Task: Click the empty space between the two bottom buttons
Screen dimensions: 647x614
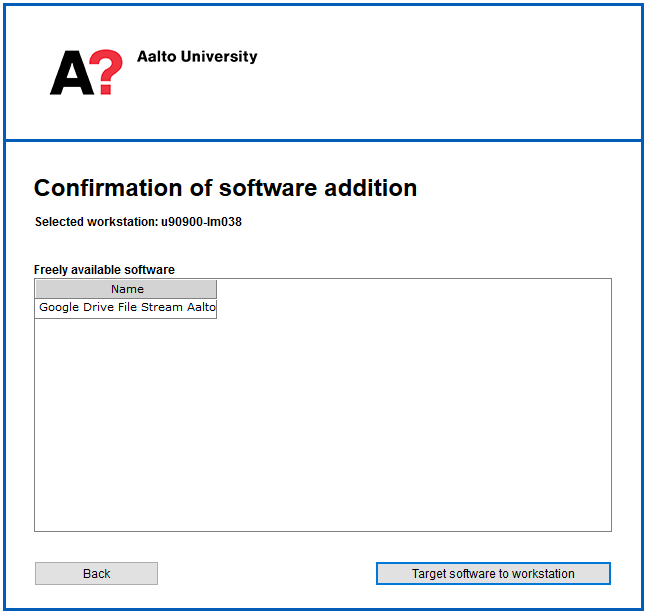Action: click(266, 574)
